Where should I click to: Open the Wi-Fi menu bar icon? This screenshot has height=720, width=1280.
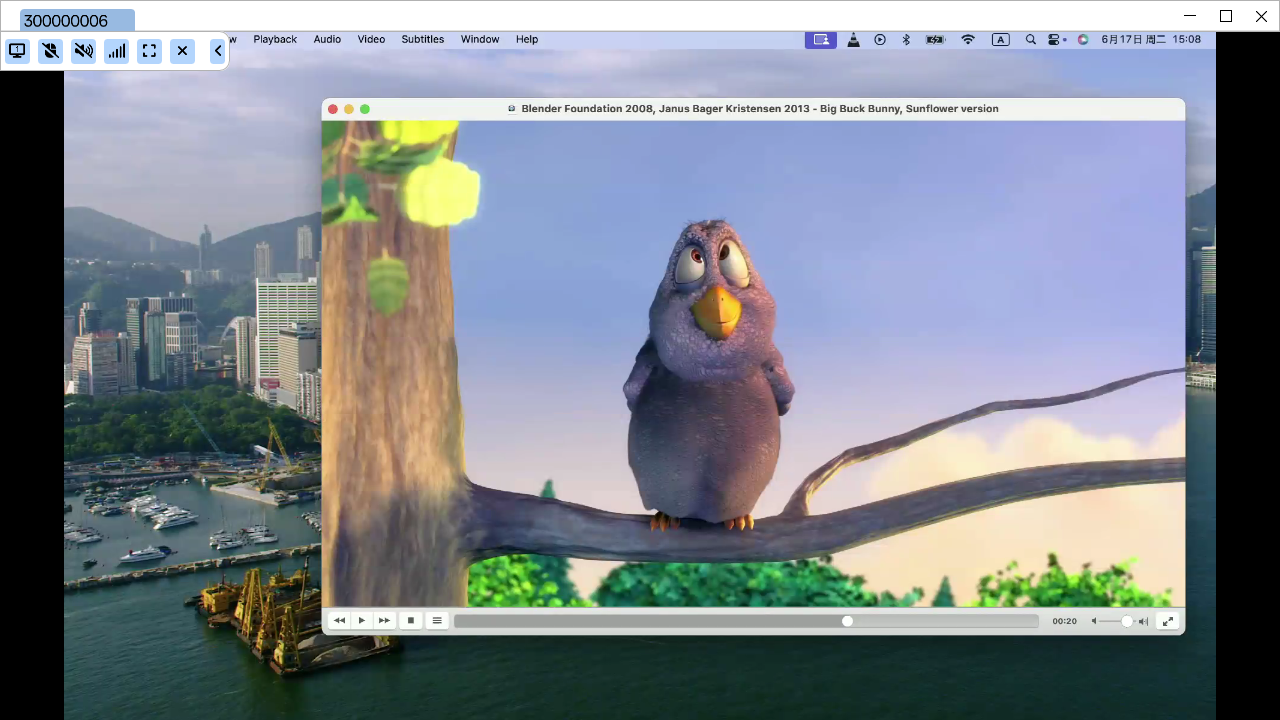[x=968, y=40]
